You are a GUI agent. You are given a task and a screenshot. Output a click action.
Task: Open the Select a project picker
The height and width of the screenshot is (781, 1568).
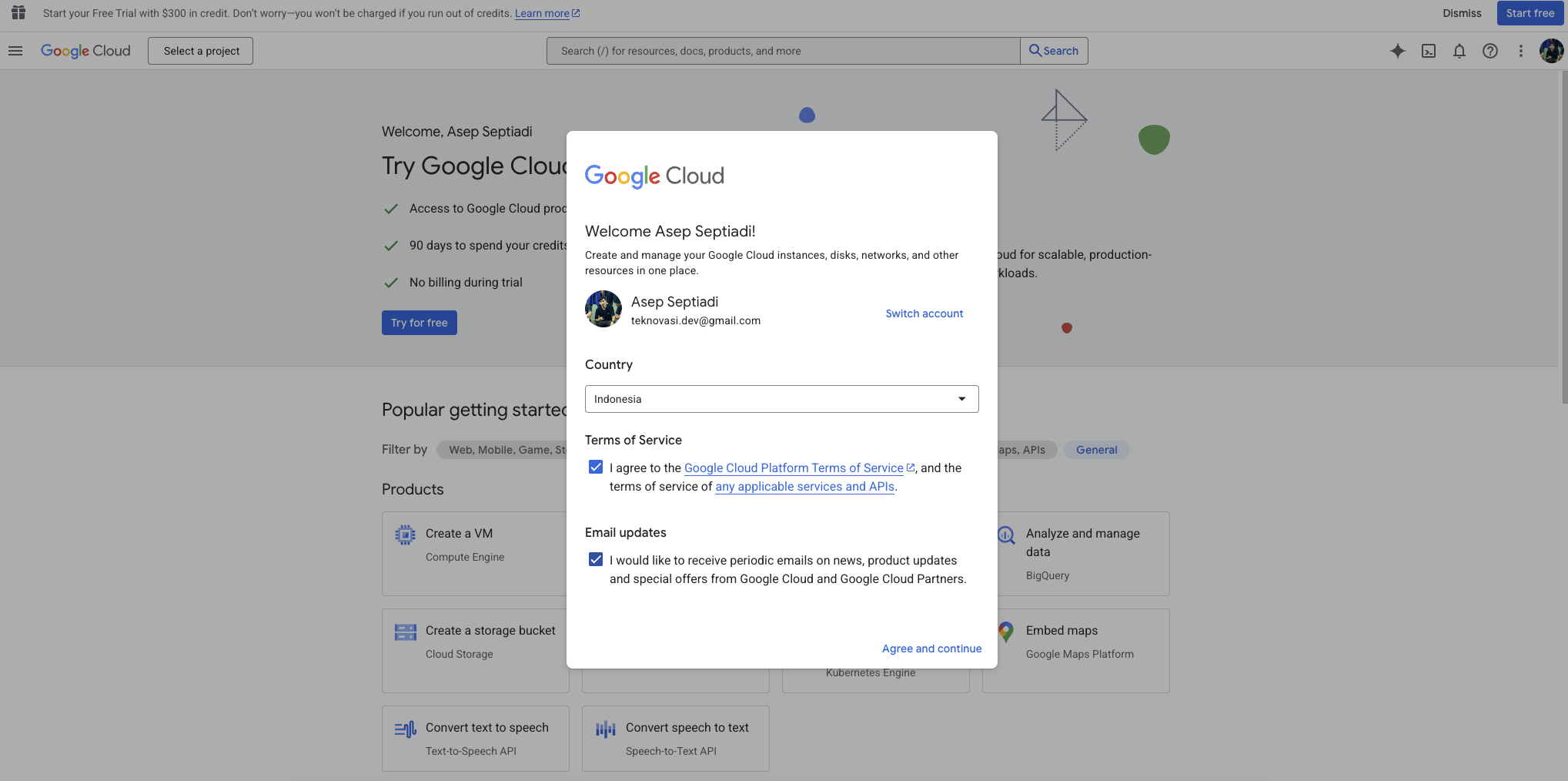coord(200,51)
